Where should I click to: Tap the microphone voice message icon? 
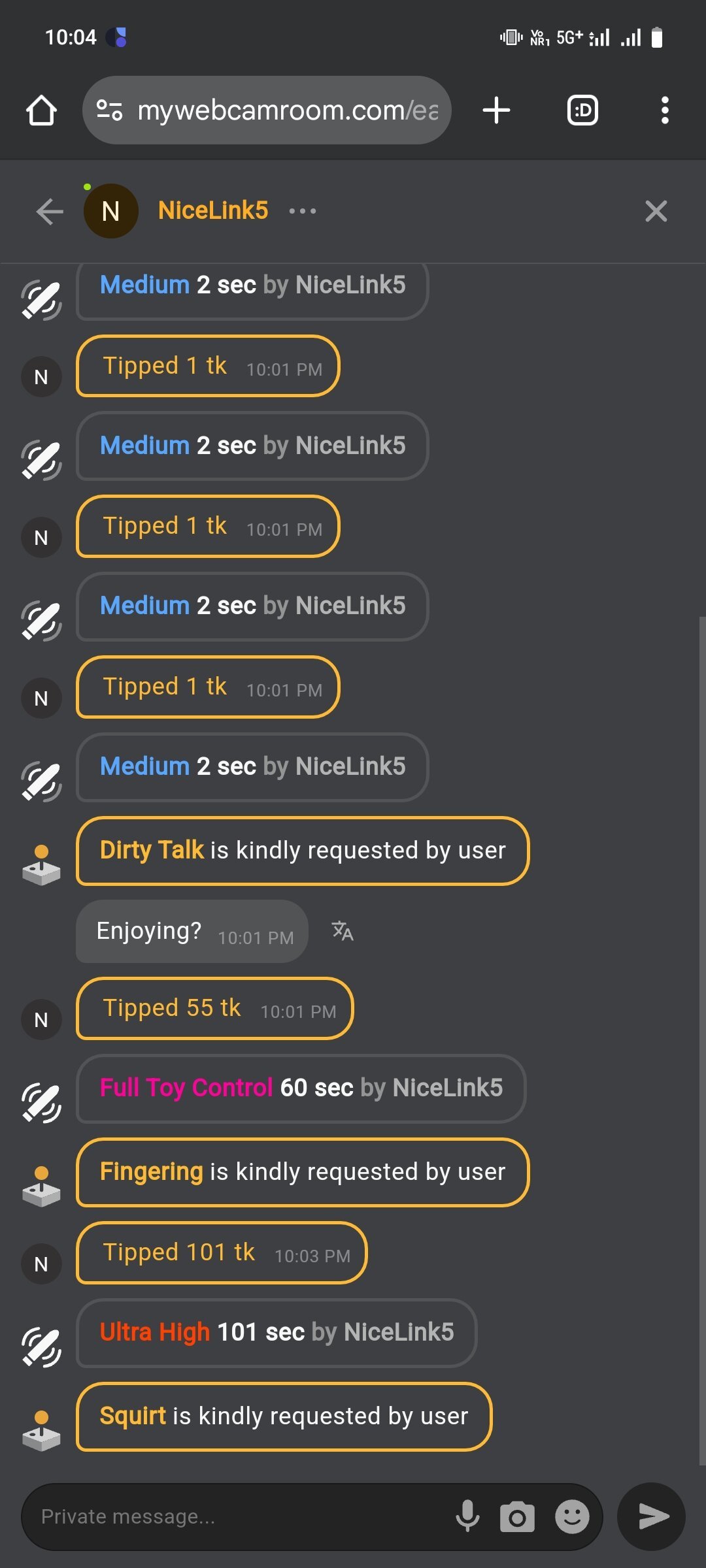point(467,1516)
